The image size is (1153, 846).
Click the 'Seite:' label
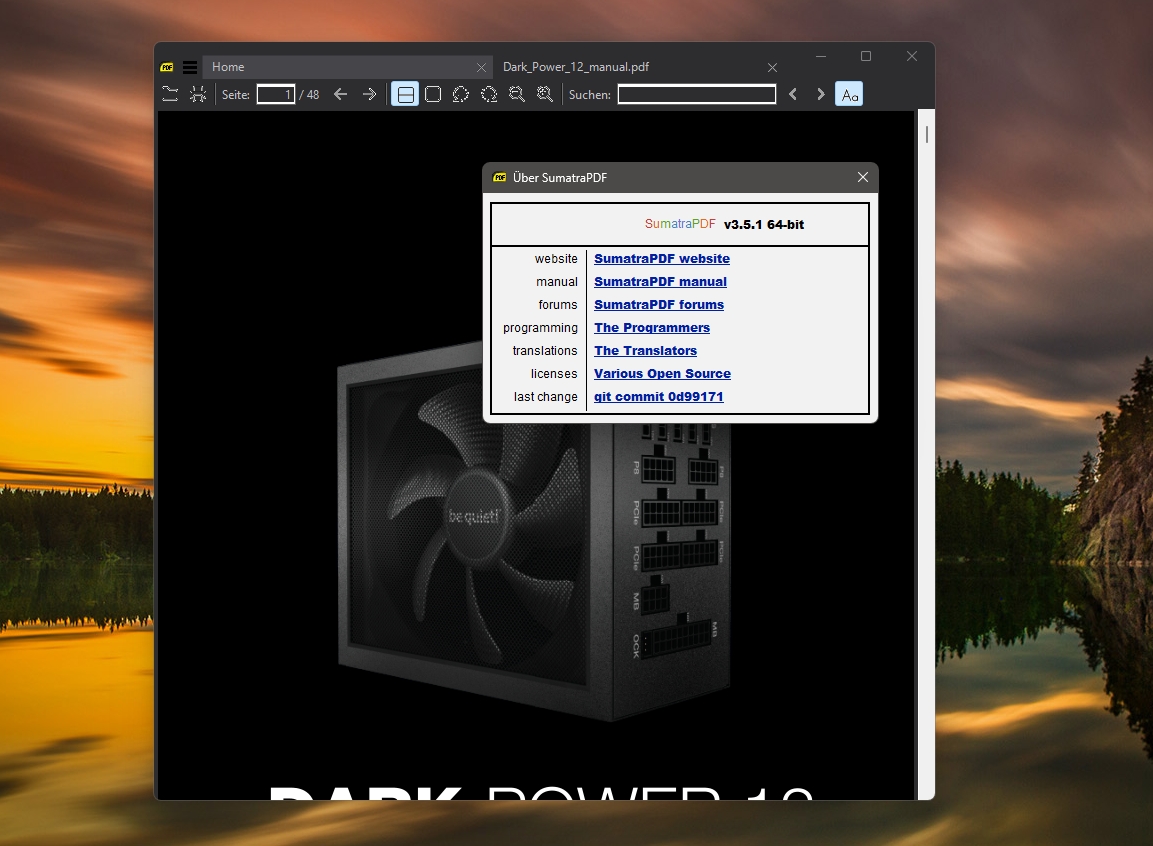click(236, 95)
